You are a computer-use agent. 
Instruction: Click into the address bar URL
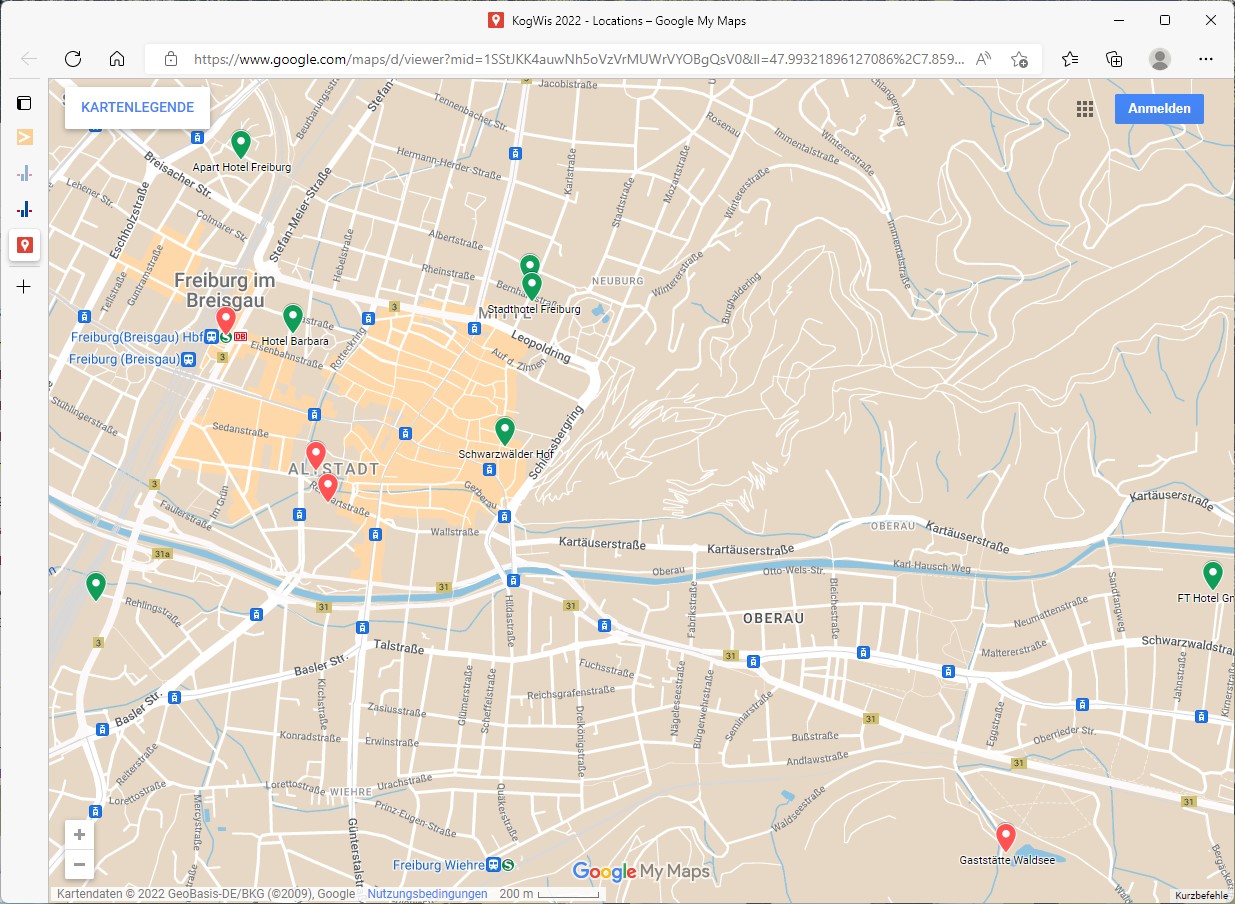(580, 59)
